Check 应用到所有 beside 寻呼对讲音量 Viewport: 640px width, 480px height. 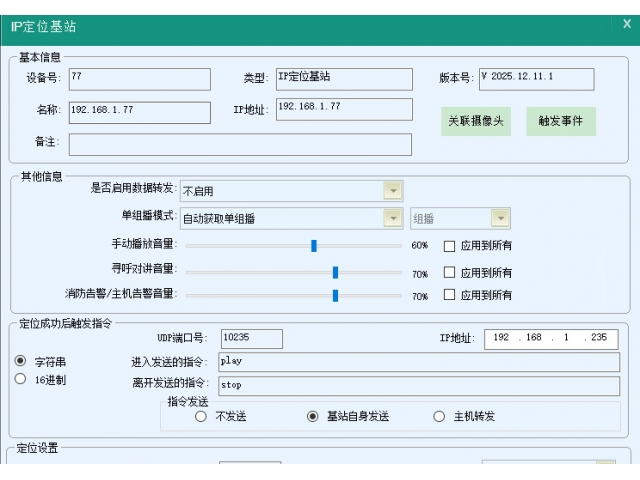click(x=449, y=272)
